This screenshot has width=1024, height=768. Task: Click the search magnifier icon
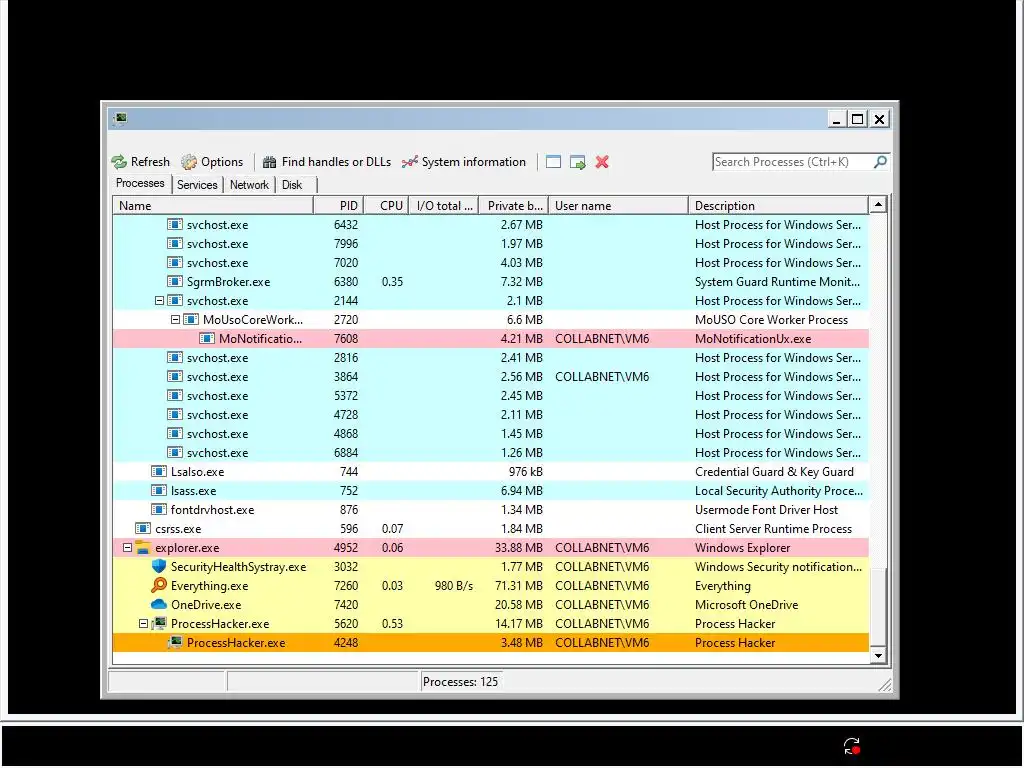pos(880,161)
